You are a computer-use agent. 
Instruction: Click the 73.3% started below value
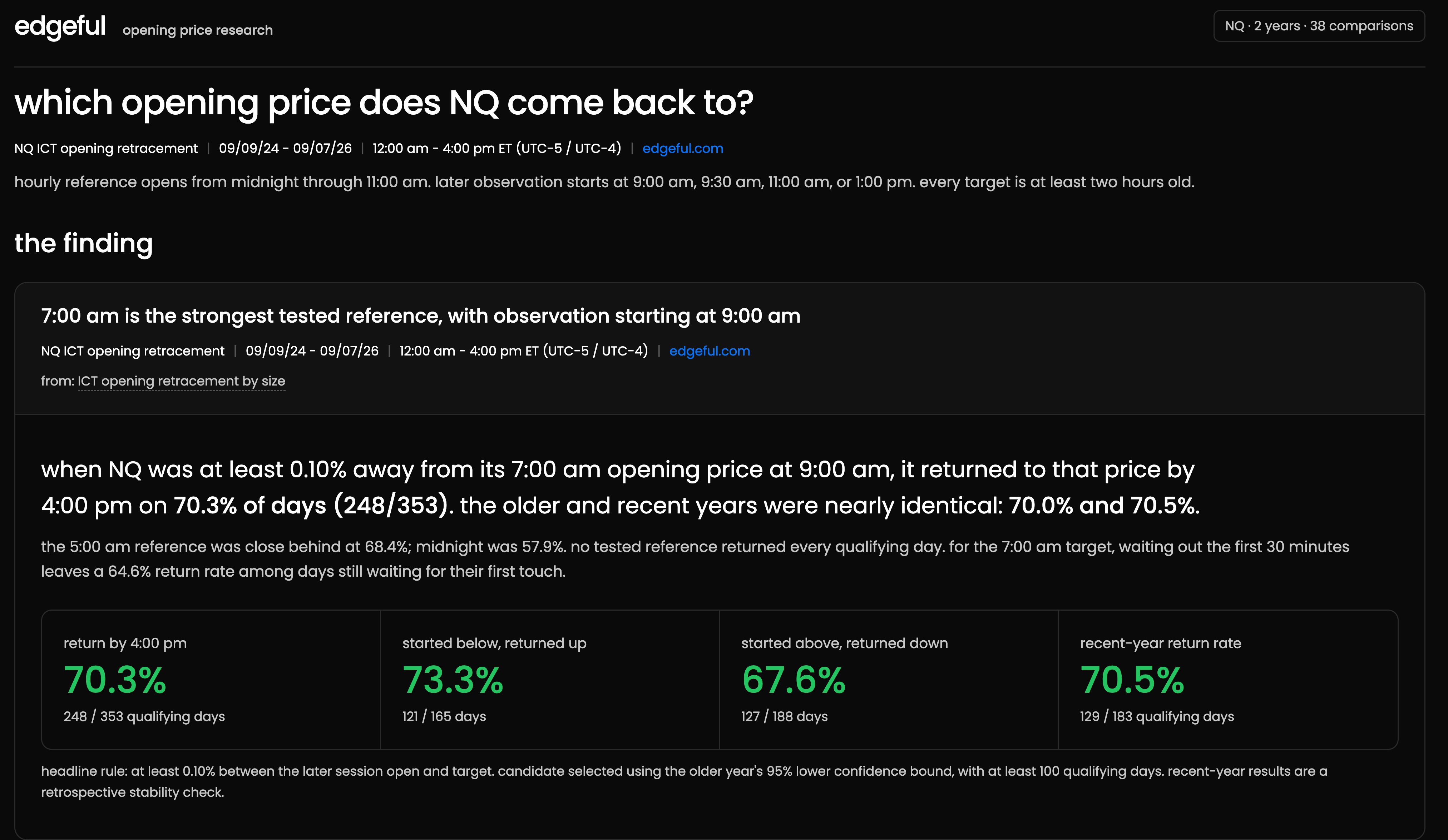[453, 680]
